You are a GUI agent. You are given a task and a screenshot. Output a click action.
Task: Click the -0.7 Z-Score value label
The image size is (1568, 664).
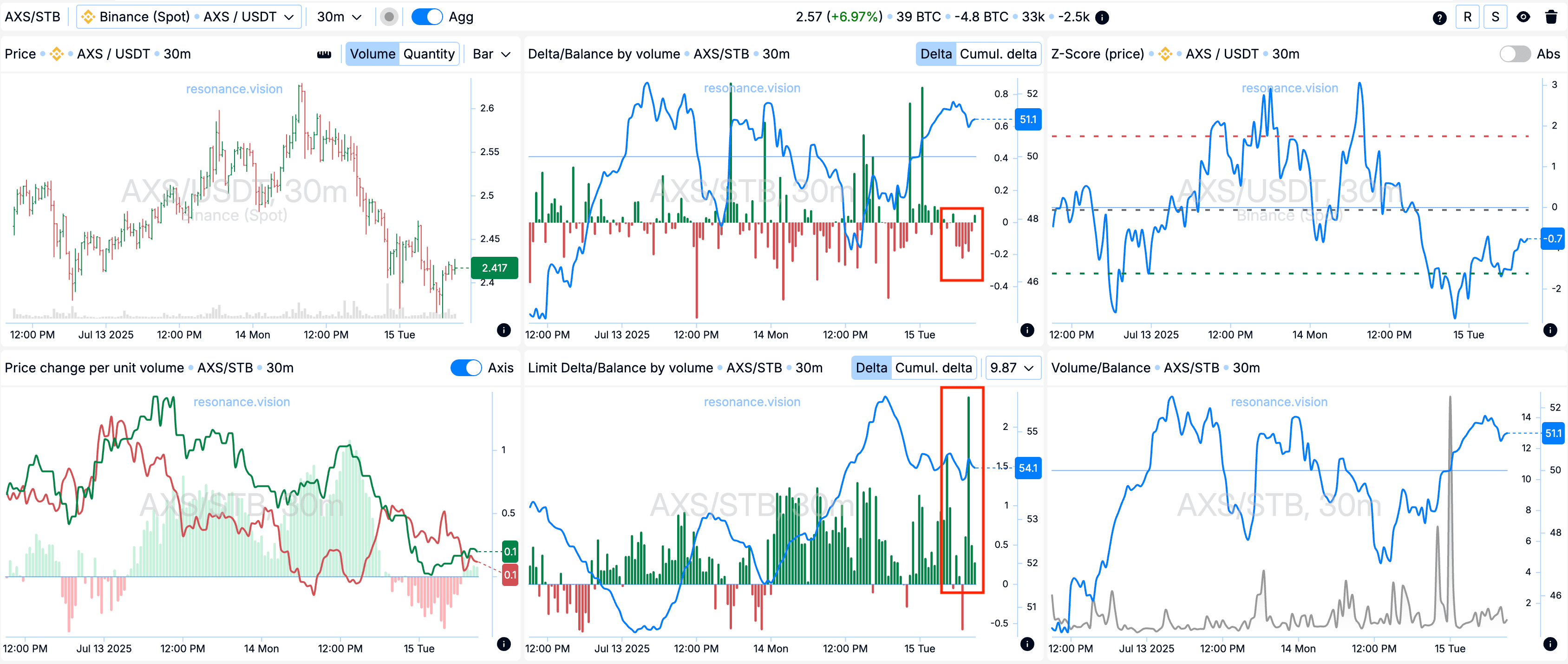point(1554,239)
